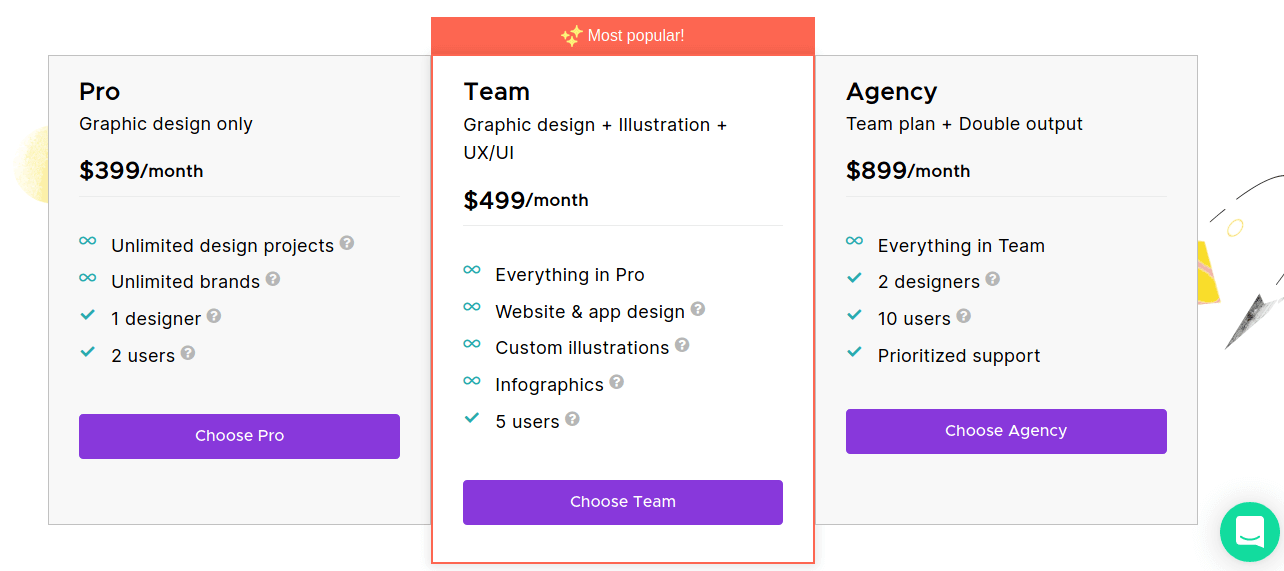The width and height of the screenshot is (1284, 571).
Task: Click help icon beside 2 designers
Action: point(993,279)
